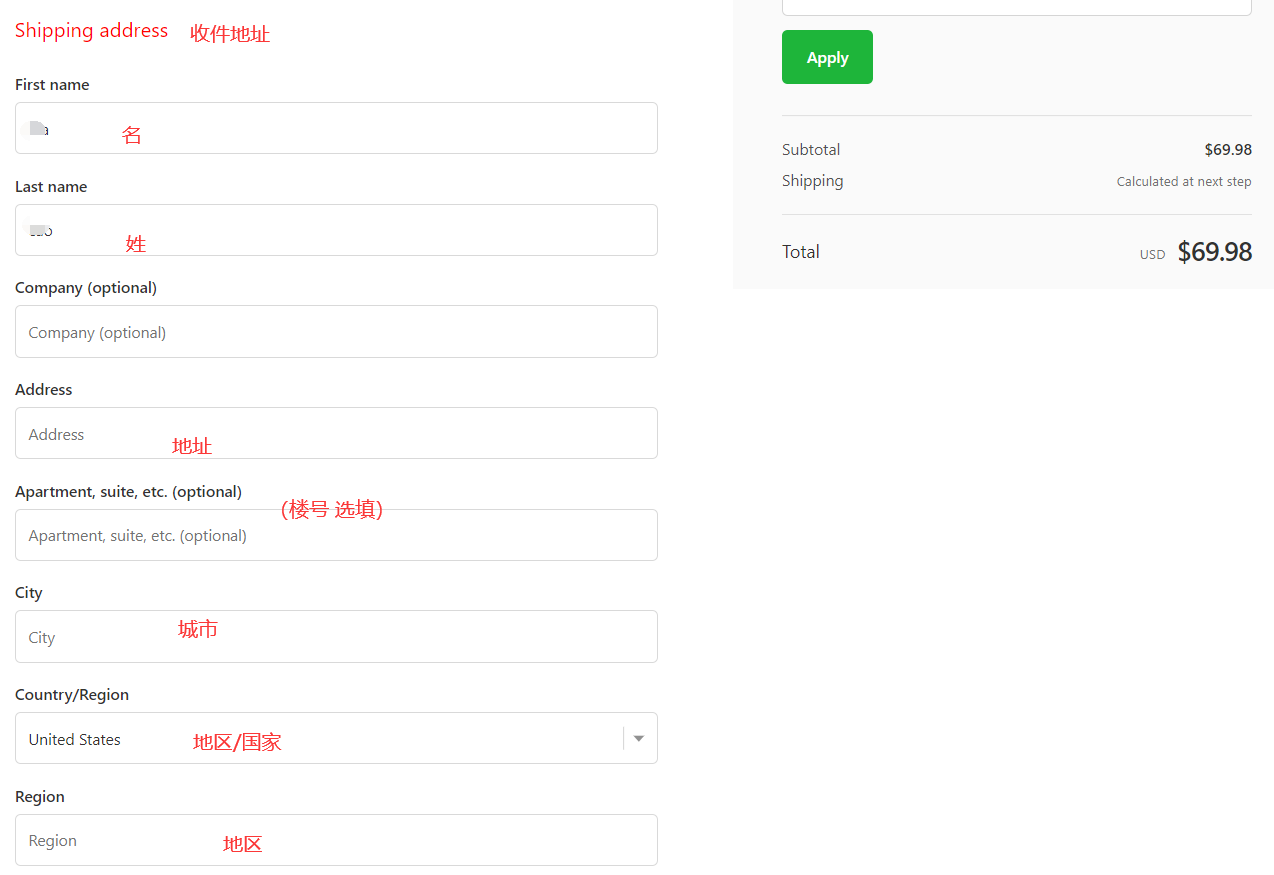Click the "USD" currency code beside the total
The image size is (1274, 875).
pyautogui.click(x=1153, y=255)
